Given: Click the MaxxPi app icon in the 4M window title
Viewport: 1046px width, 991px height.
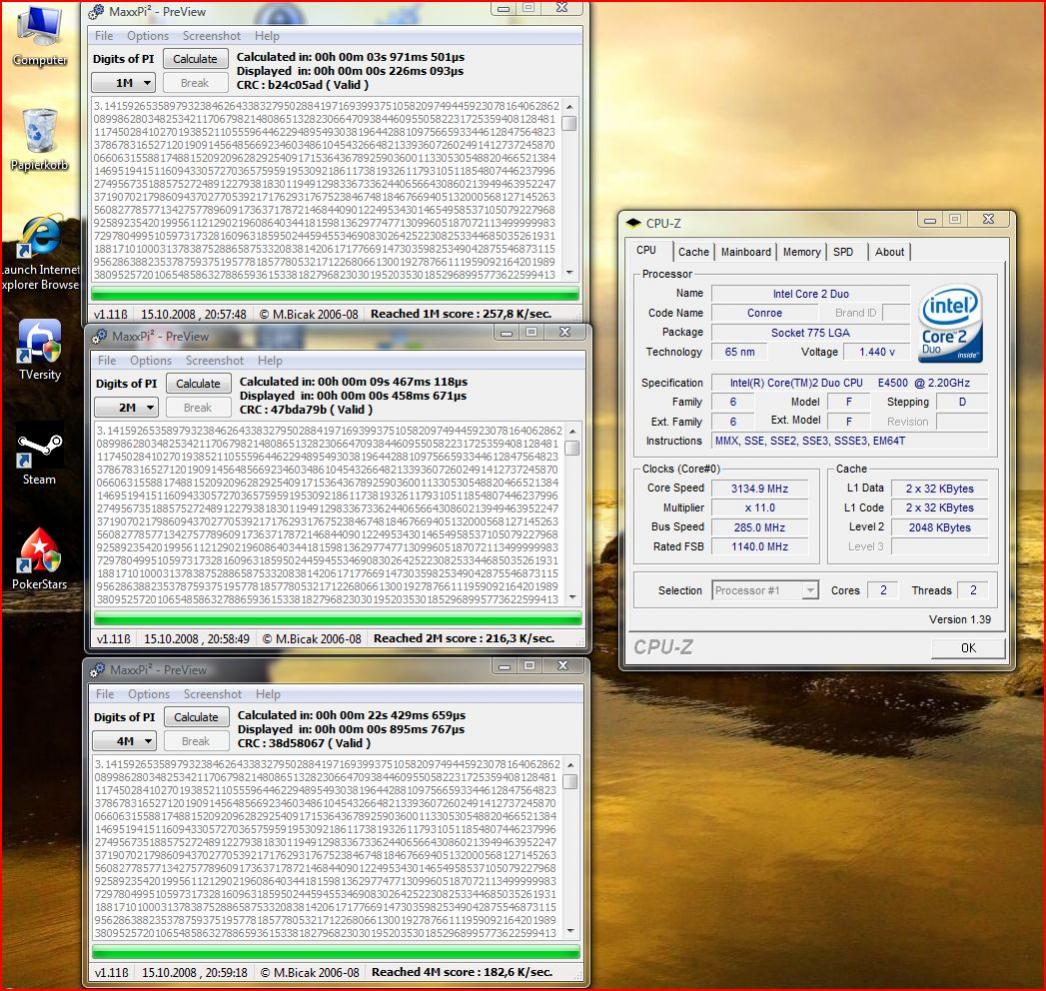Looking at the screenshot, I should (97, 670).
